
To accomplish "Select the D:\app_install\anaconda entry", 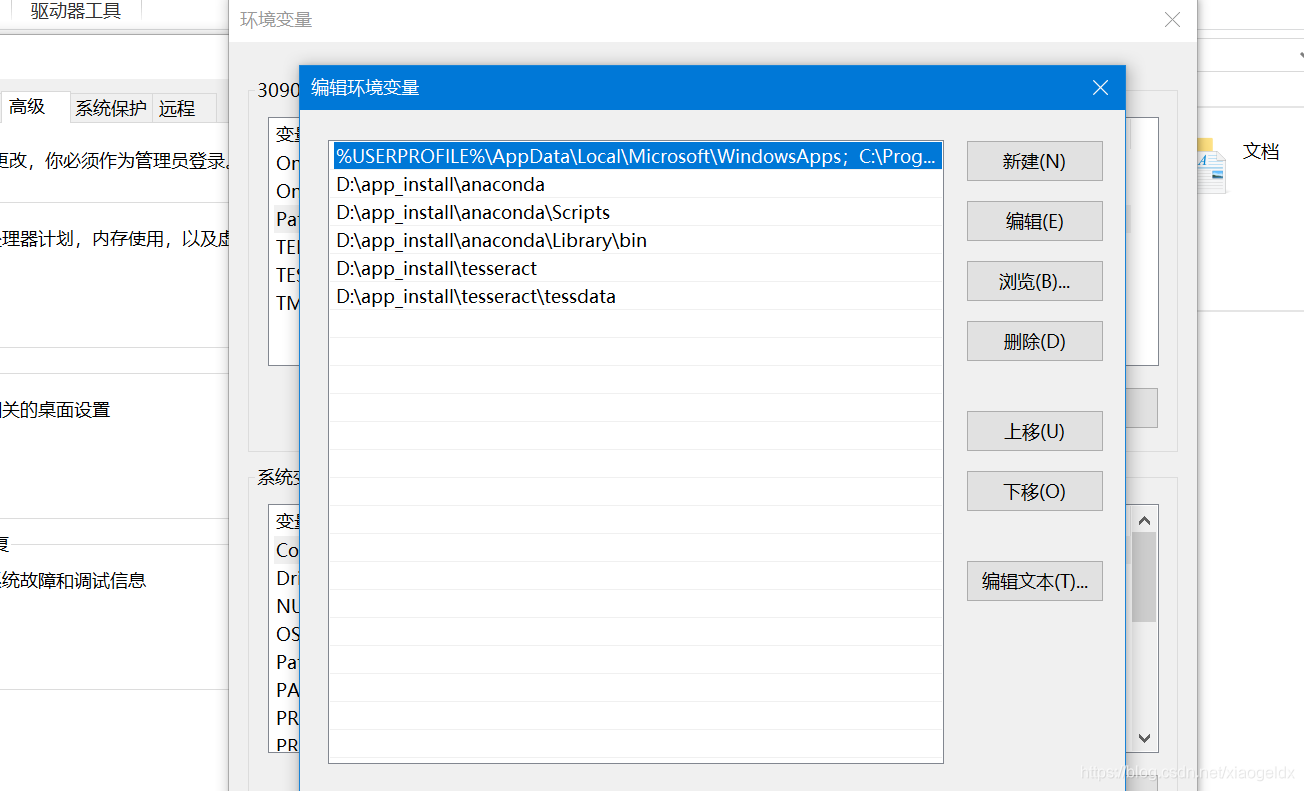I will click(636, 184).
